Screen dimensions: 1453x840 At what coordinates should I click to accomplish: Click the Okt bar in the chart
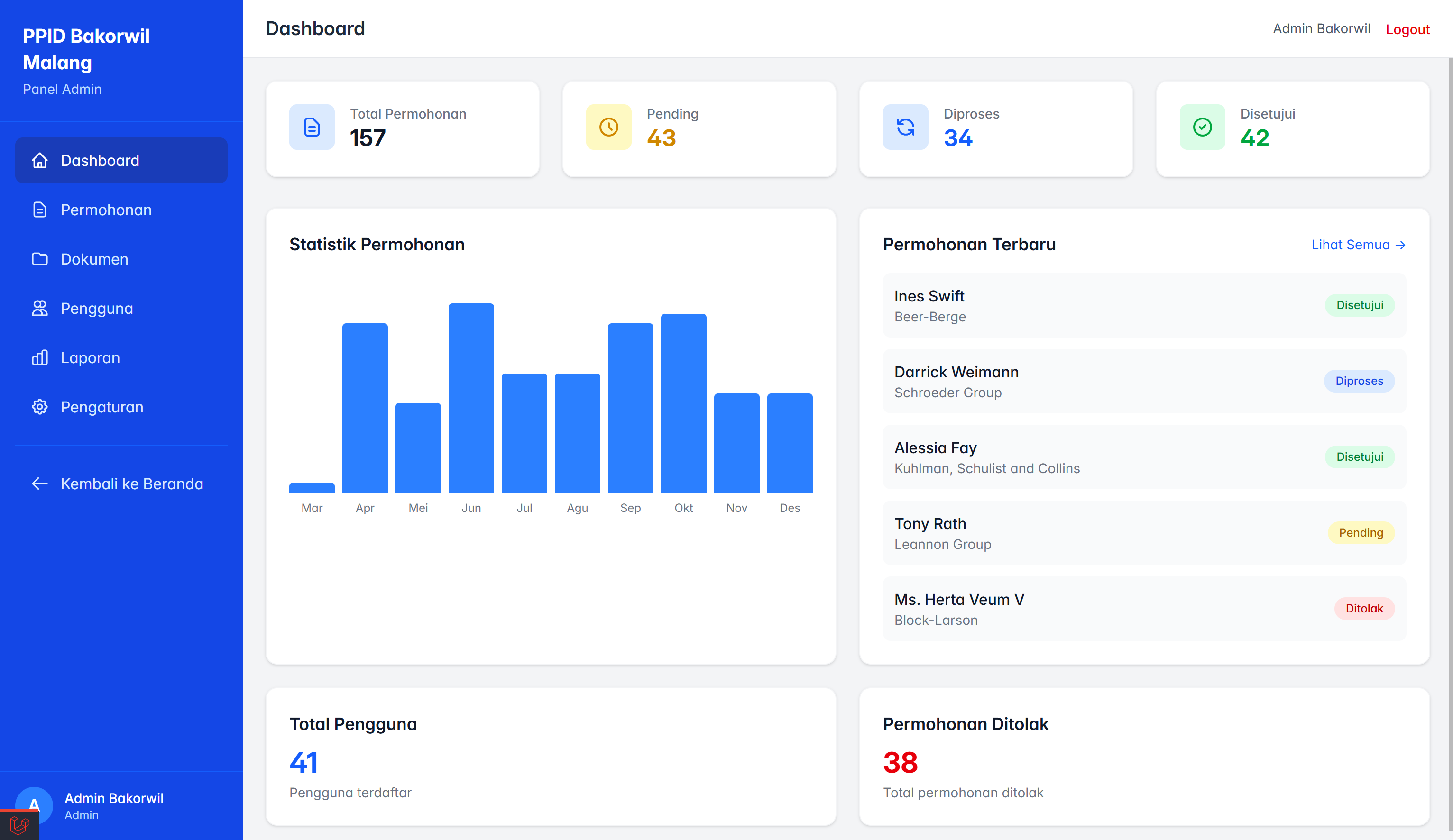(x=683, y=403)
